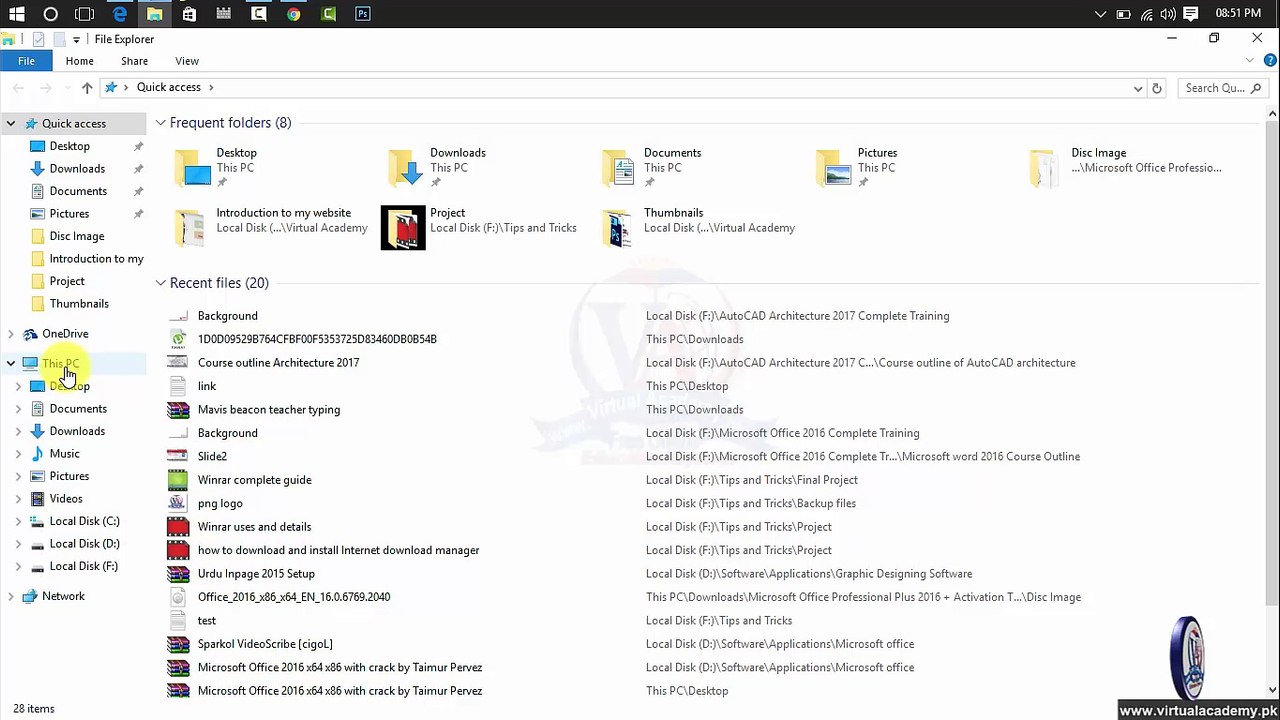Select the Slide2 file

(212, 457)
